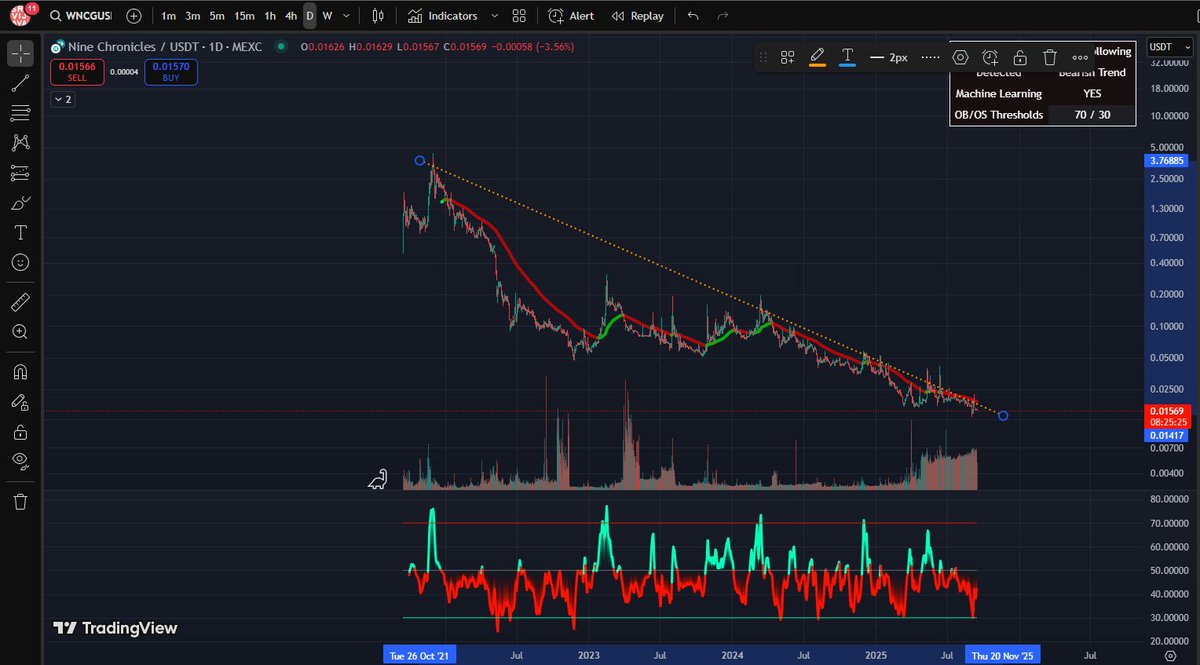Delete the selected trend line drawing

[1050, 57]
